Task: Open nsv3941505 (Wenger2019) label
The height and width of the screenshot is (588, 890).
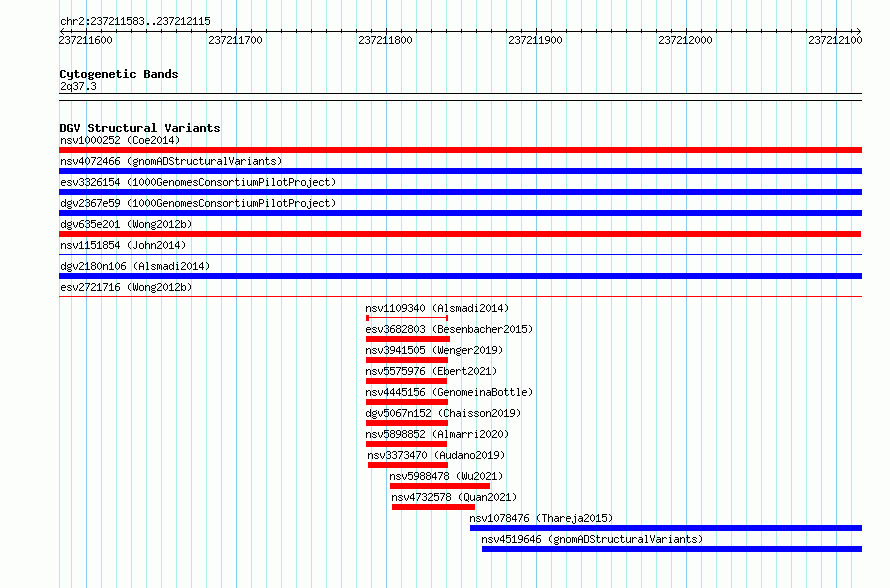Action: [434, 350]
